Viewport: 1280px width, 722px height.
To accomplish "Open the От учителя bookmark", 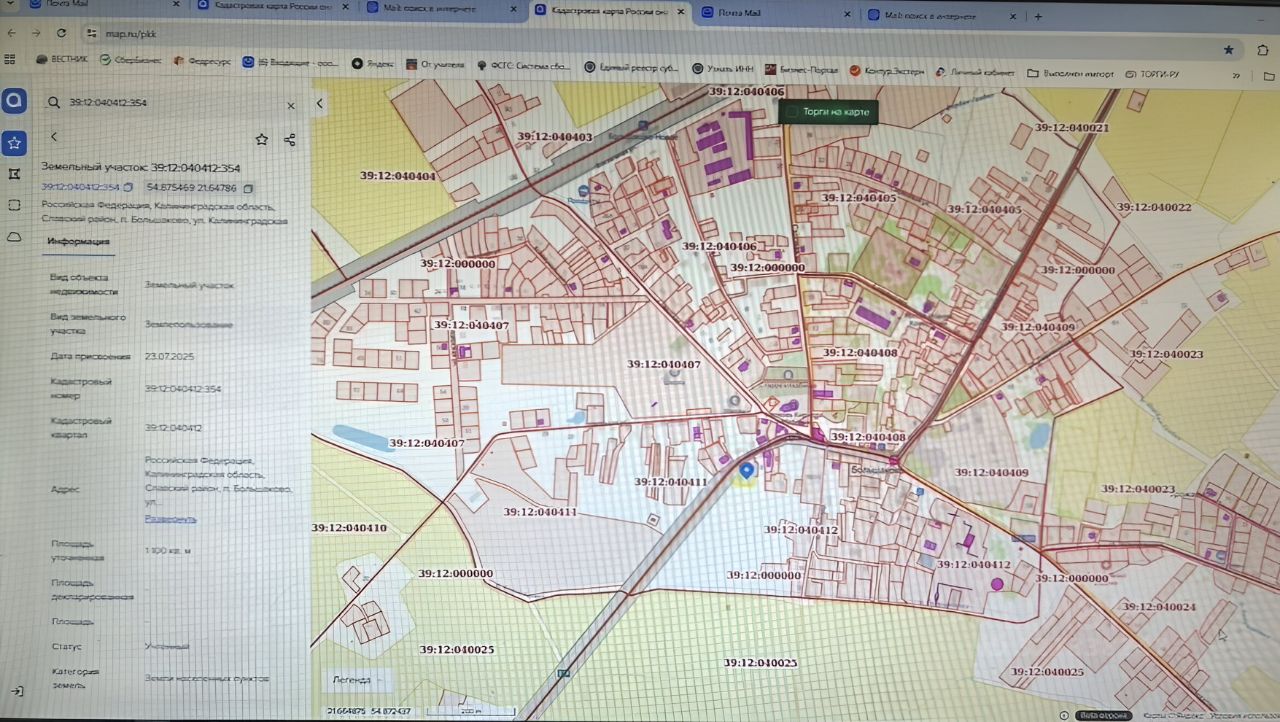I will [x=434, y=65].
